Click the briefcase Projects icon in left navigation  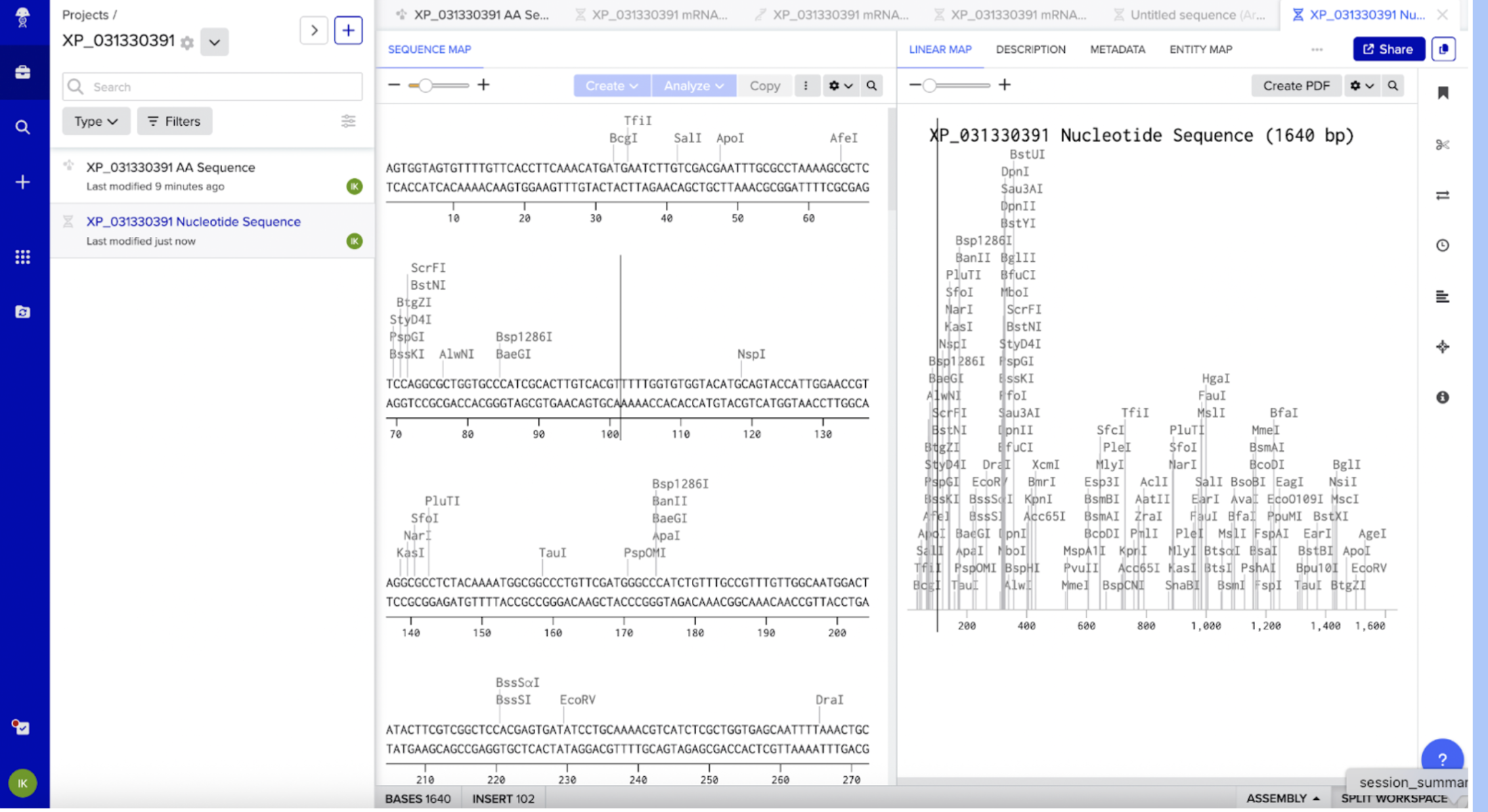point(23,72)
